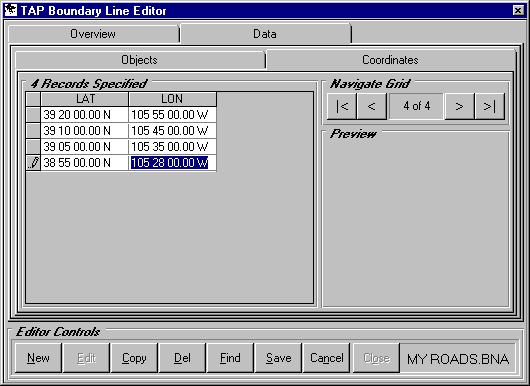
Task: Close the editor window with X
Action: click(x=518, y=10)
